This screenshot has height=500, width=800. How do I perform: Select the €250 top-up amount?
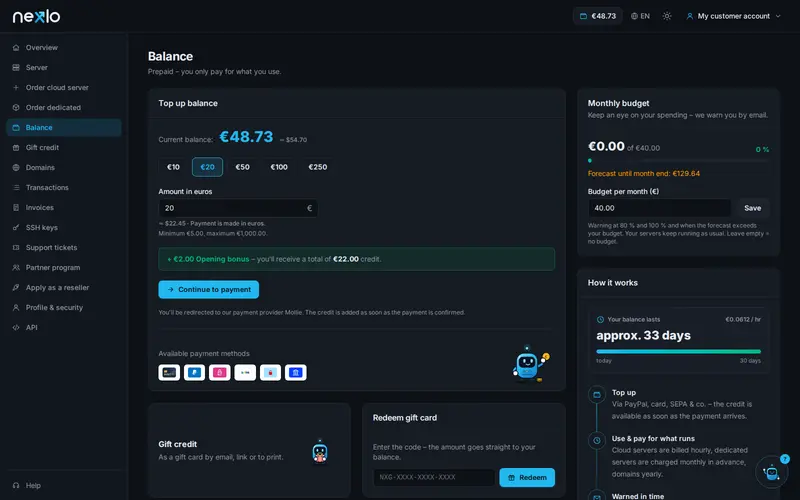tap(317, 167)
